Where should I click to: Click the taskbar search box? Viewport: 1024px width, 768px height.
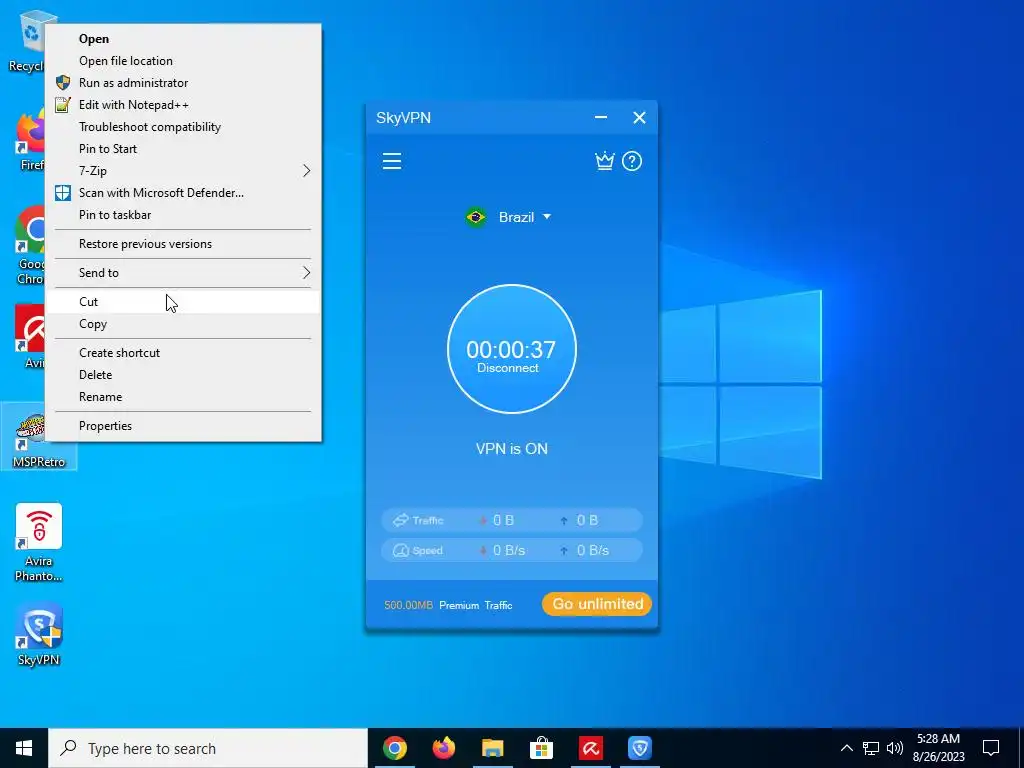click(208, 748)
